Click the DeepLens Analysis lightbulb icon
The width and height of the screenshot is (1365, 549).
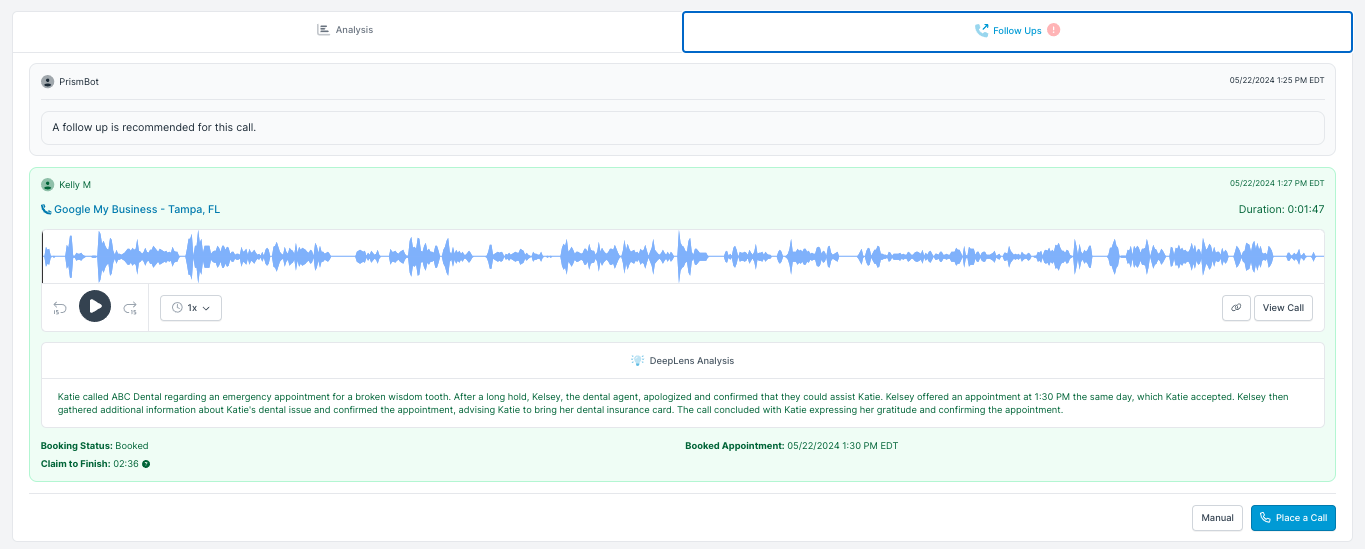(637, 361)
